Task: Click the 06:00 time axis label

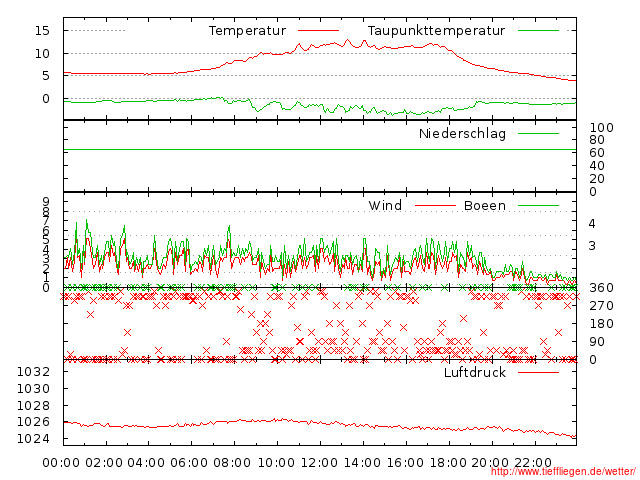Action: pos(189,462)
